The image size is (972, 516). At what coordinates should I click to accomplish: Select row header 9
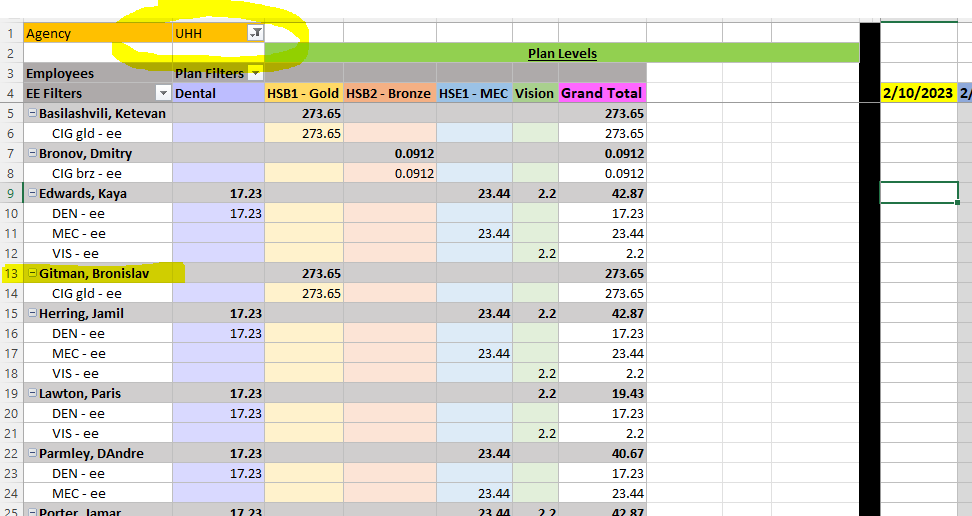point(11,193)
